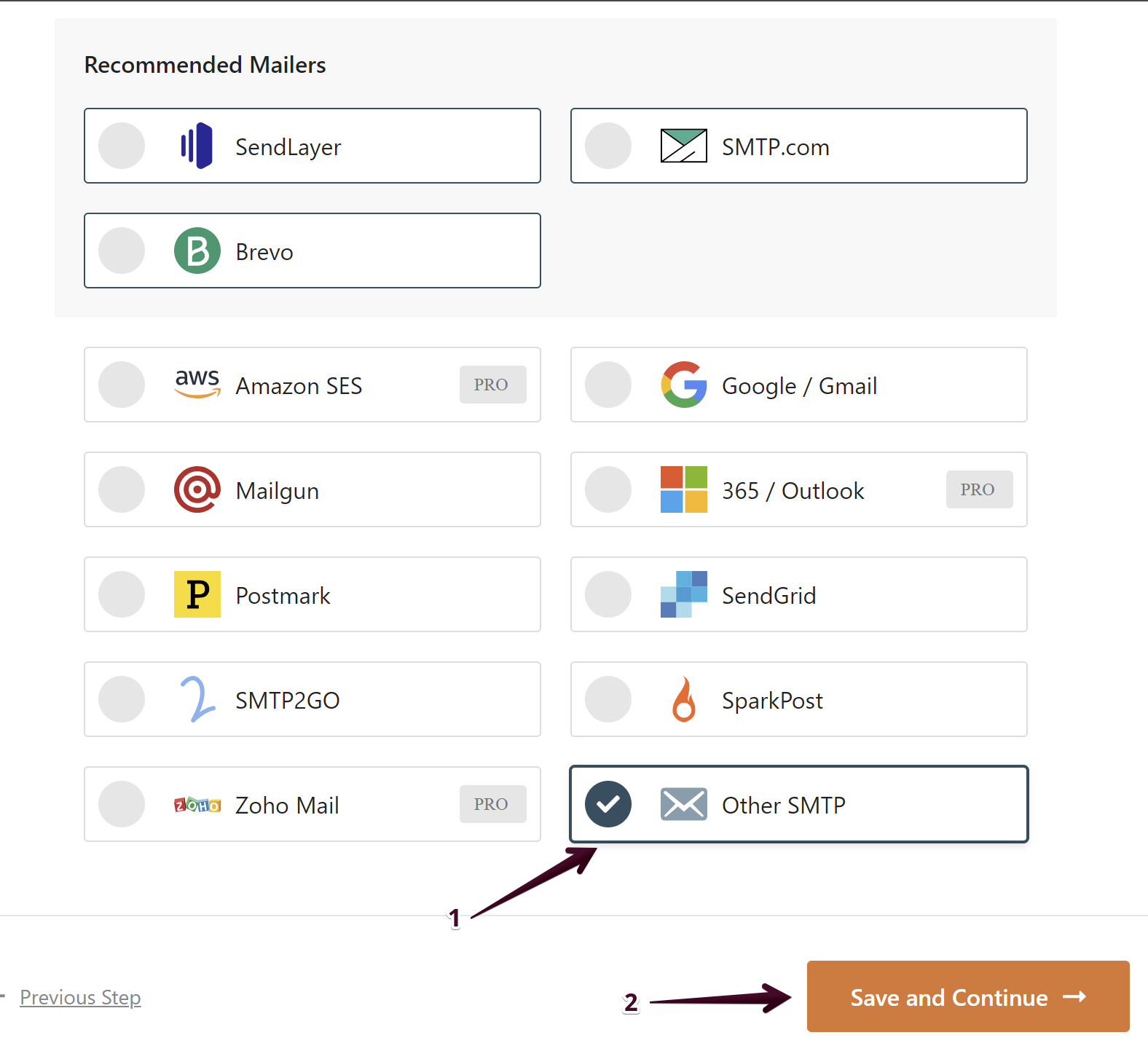Click the PRO badge on 365 / Outlook

pyautogui.click(x=979, y=489)
